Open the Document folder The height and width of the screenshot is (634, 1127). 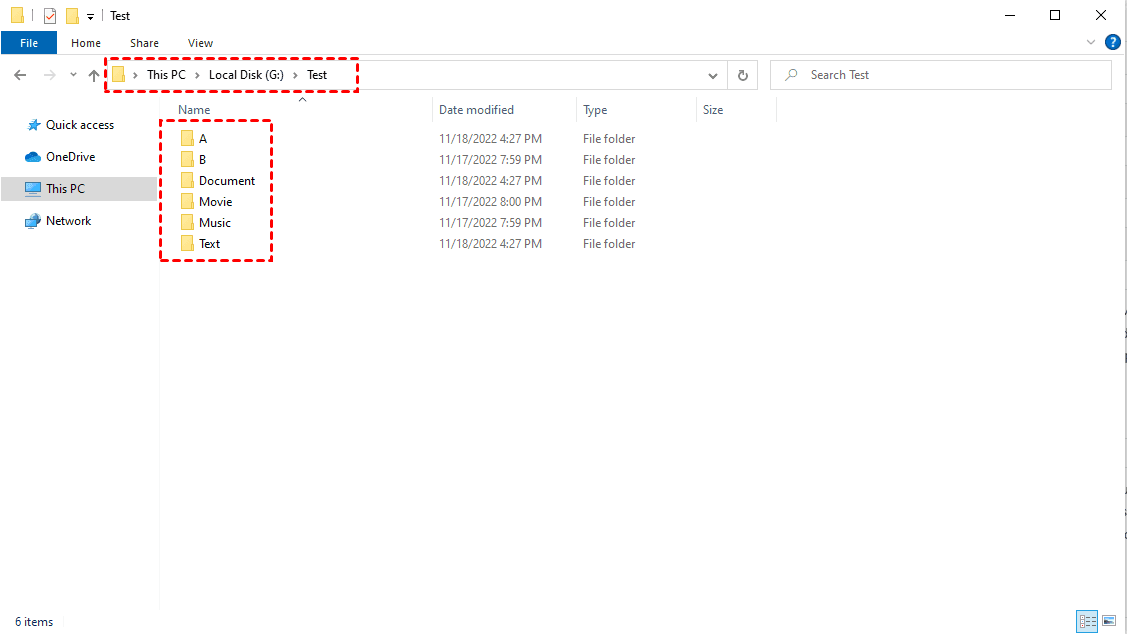[x=224, y=180]
